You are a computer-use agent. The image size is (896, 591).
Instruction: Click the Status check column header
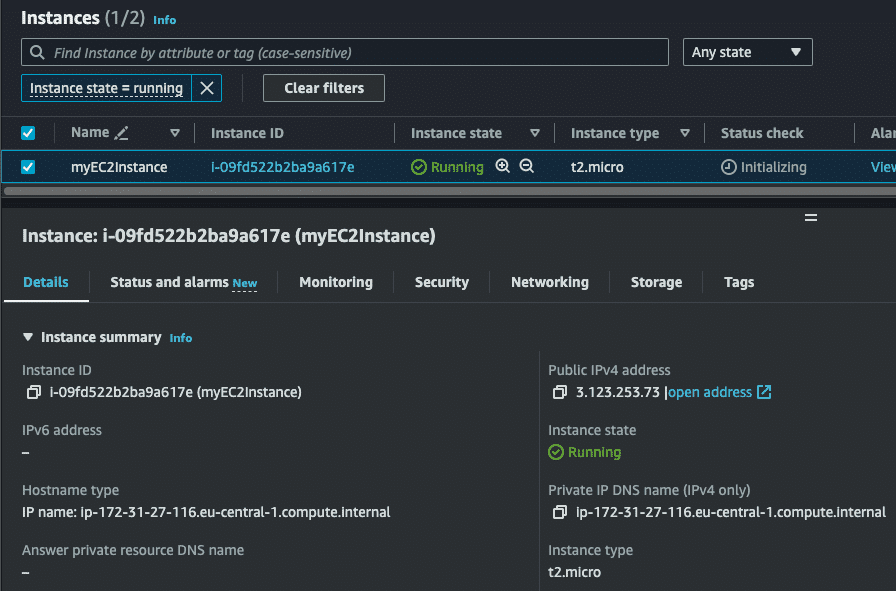762,133
